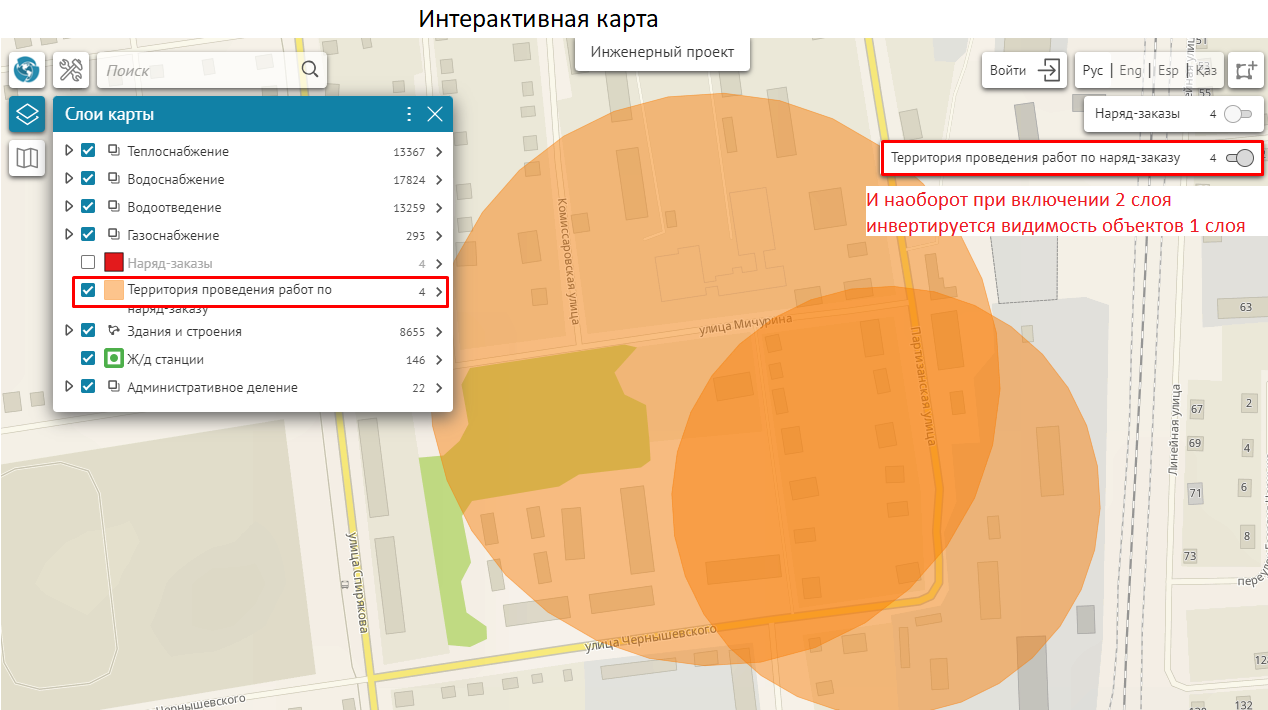Open details arrow for Газоснабжение layer
This screenshot has width=1268, height=710.
439,236
